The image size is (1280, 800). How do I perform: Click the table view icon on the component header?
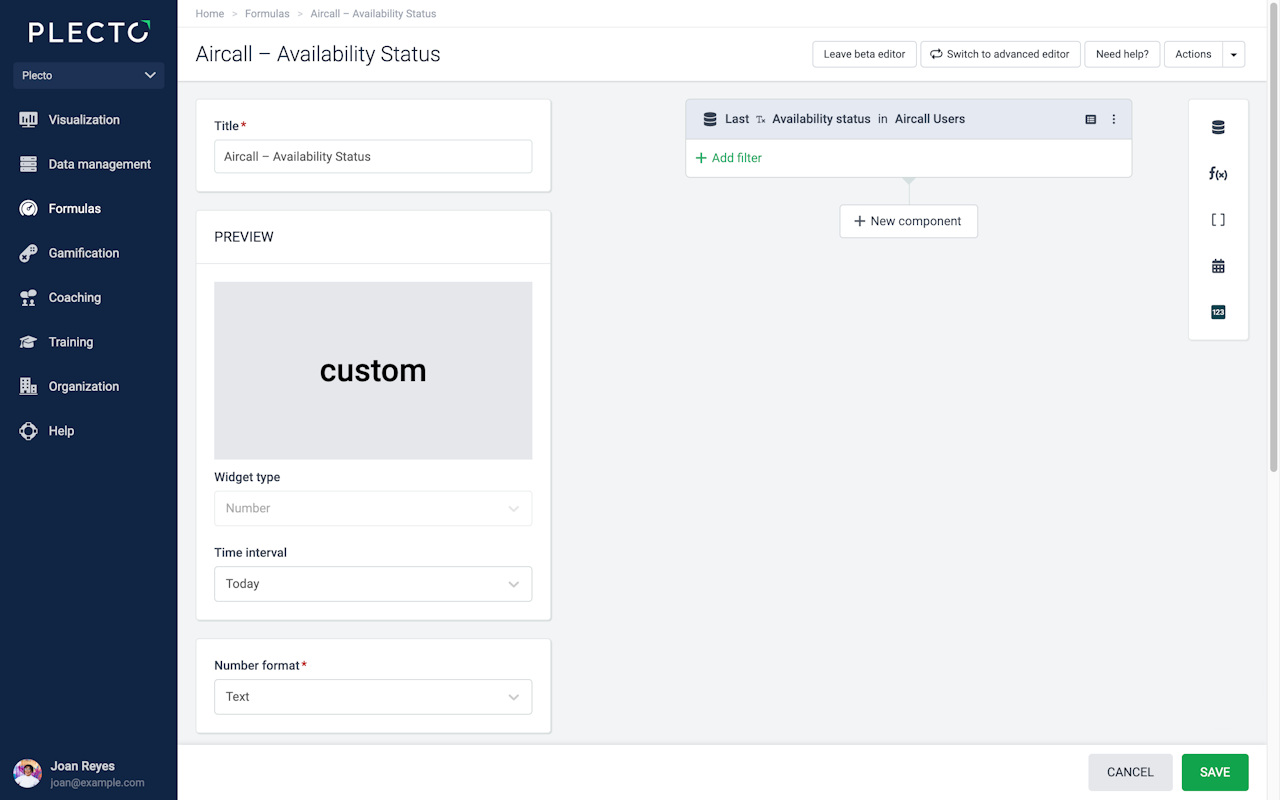pyautogui.click(x=1091, y=119)
